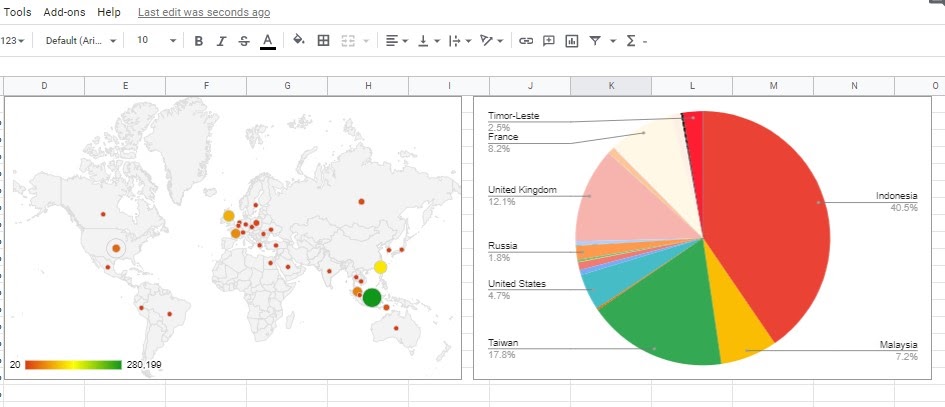Open the font family dropdown
This screenshot has width=945, height=407.
(x=81, y=40)
